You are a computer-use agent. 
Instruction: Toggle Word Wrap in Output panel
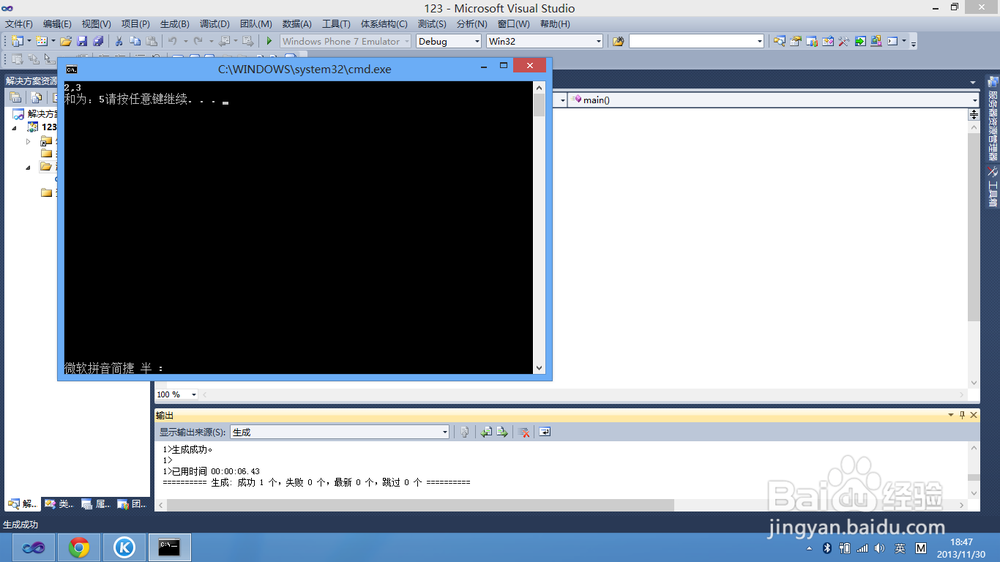(x=545, y=433)
